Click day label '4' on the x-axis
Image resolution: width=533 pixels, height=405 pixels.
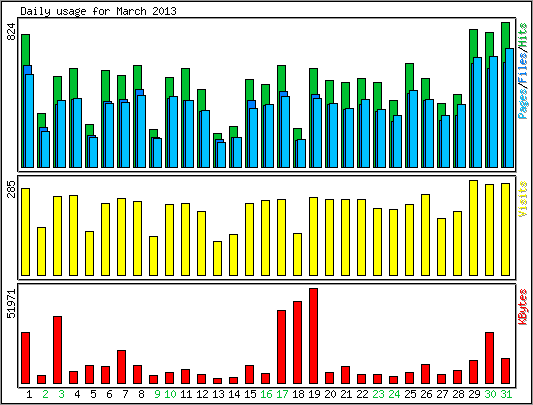77,394
